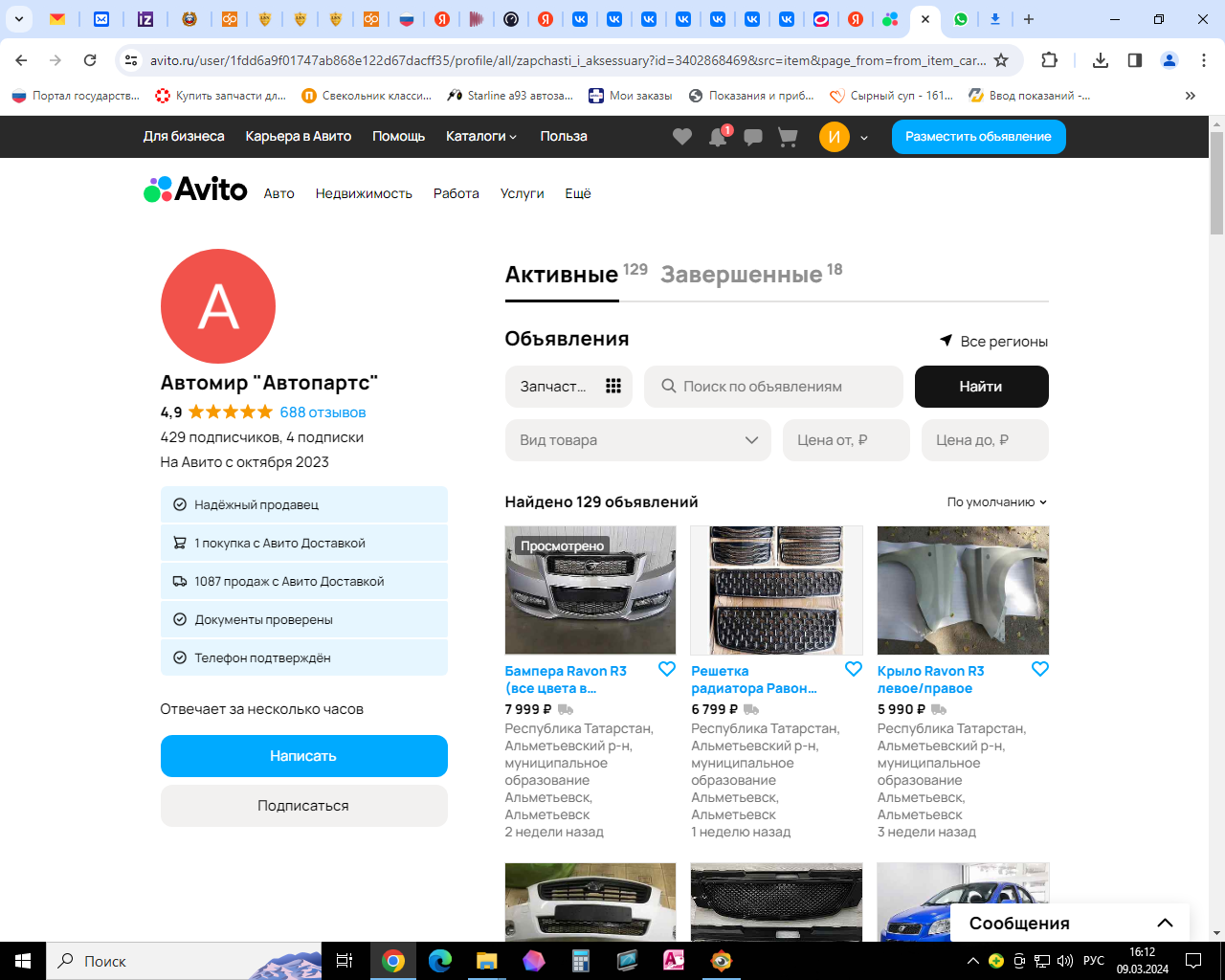
Task: Open Chrome profile icon
Action: pos(1169,60)
